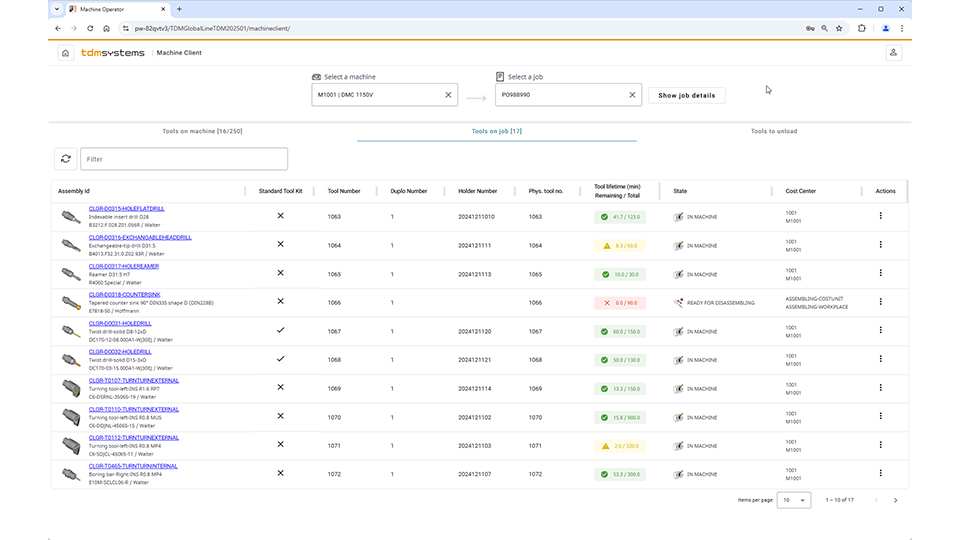Open browser tab search dropdown arrow
960x540 pixels.
pos(57,9)
